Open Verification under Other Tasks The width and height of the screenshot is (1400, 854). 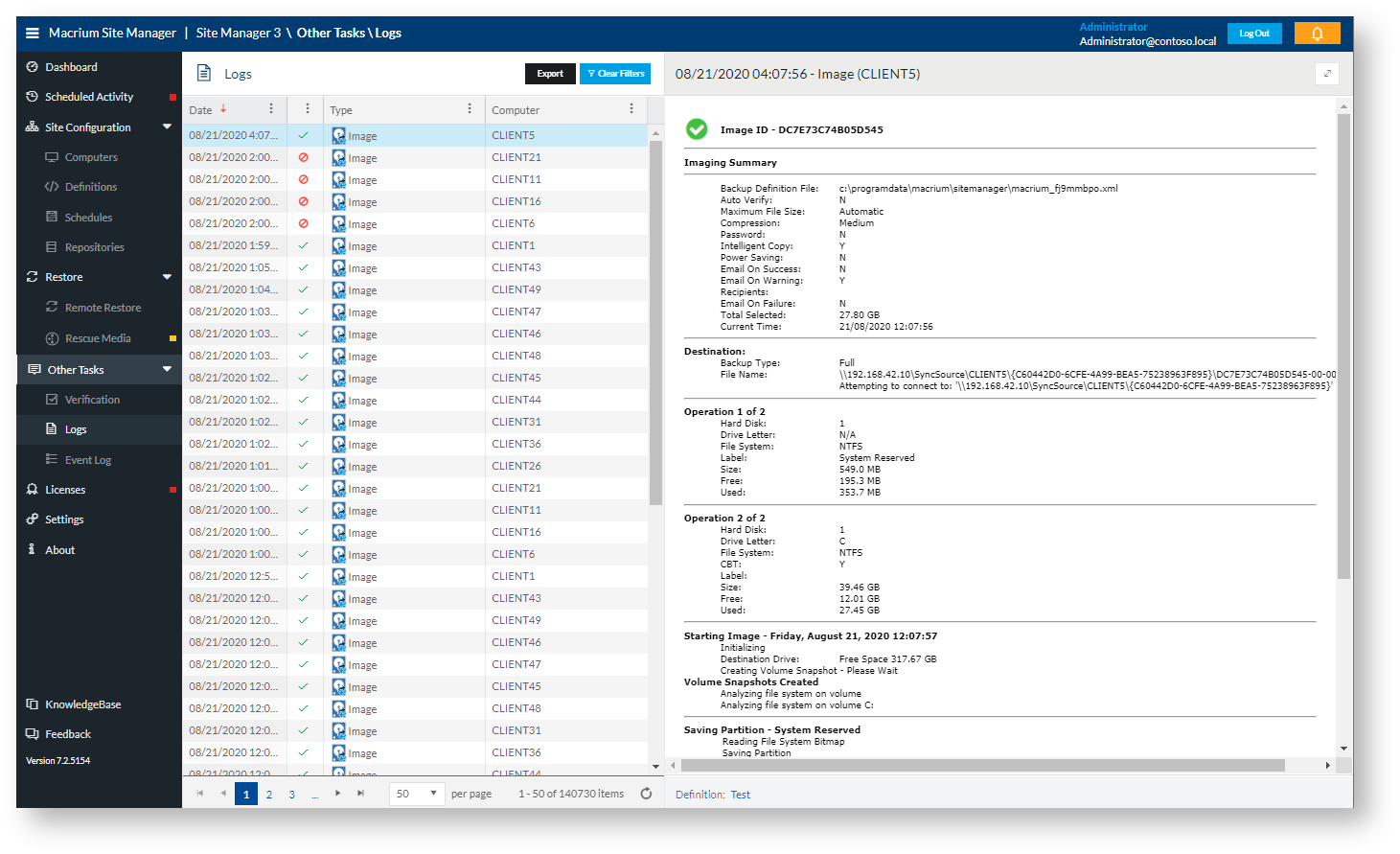[92, 400]
